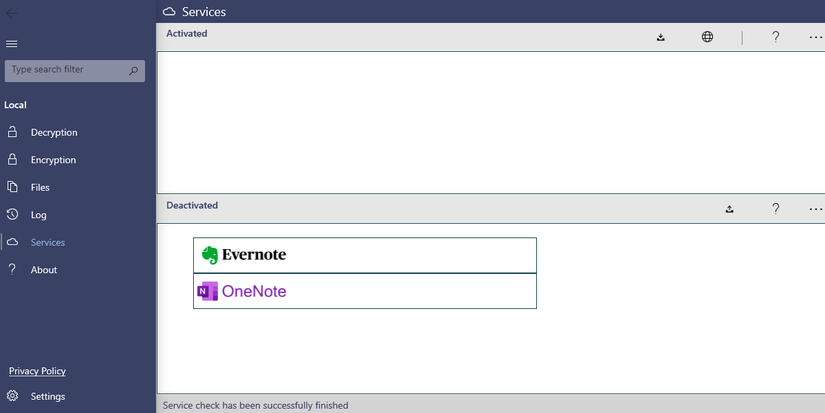The width and height of the screenshot is (825, 413).
Task: Expand more options in Deactivated header
Action: point(816,209)
